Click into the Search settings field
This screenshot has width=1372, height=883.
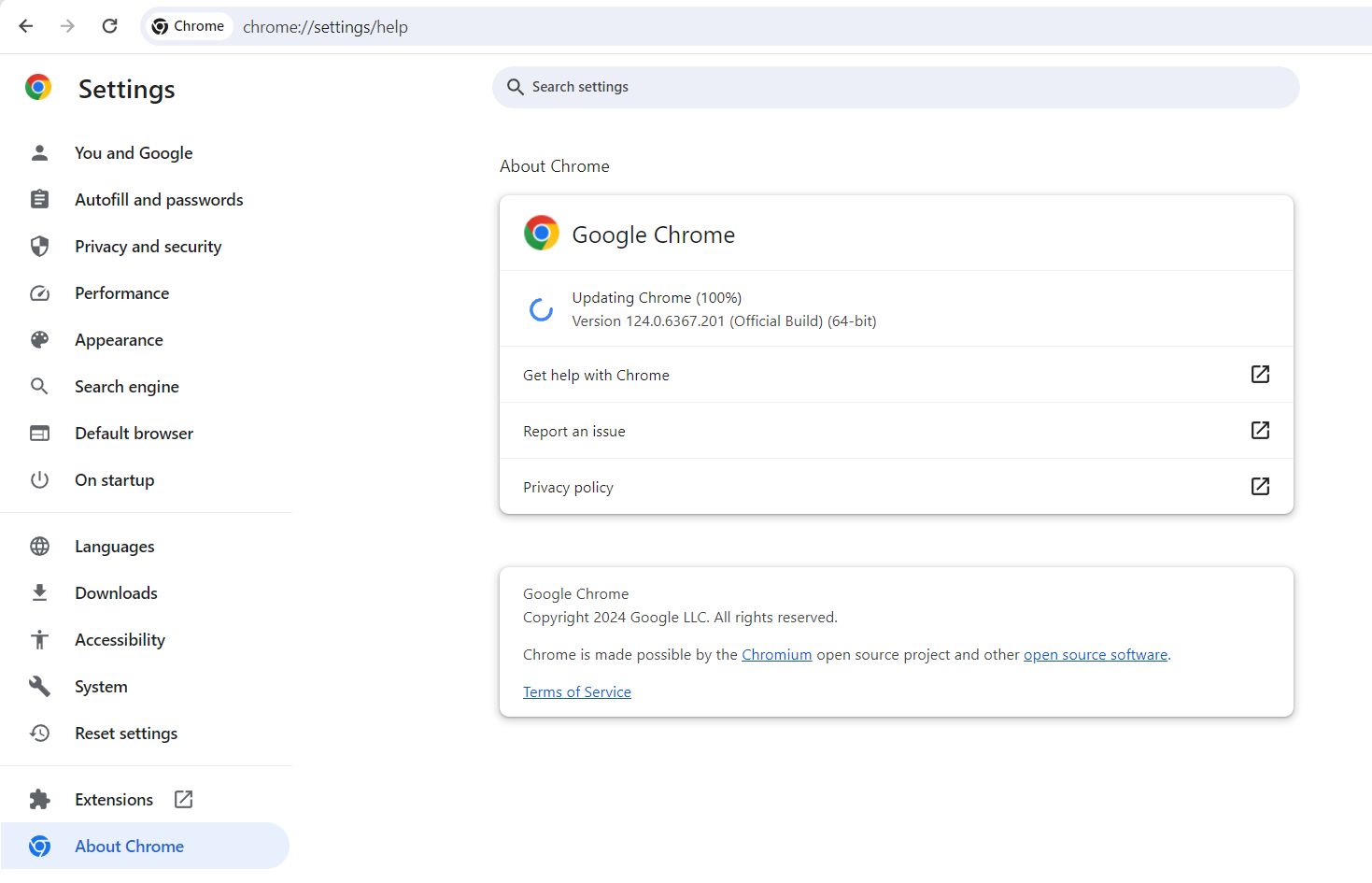point(897,87)
